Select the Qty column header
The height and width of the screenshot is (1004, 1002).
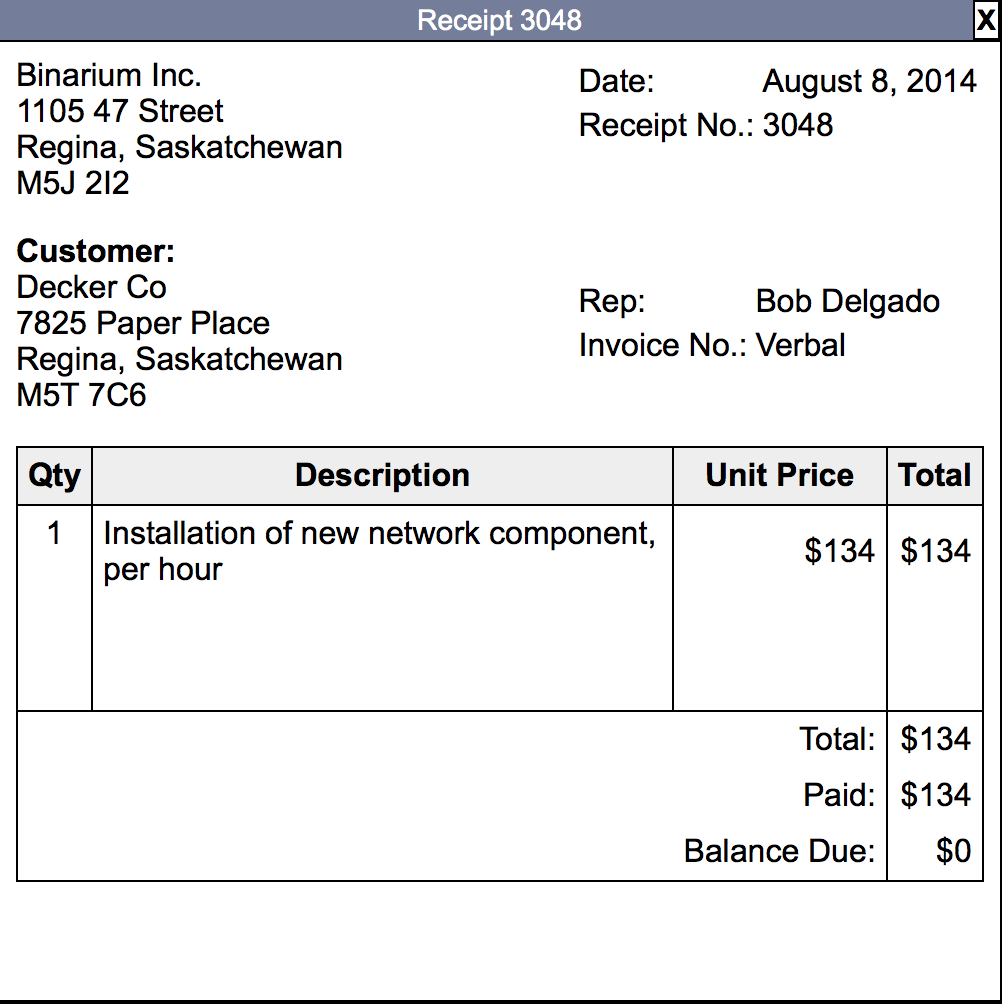coord(53,475)
